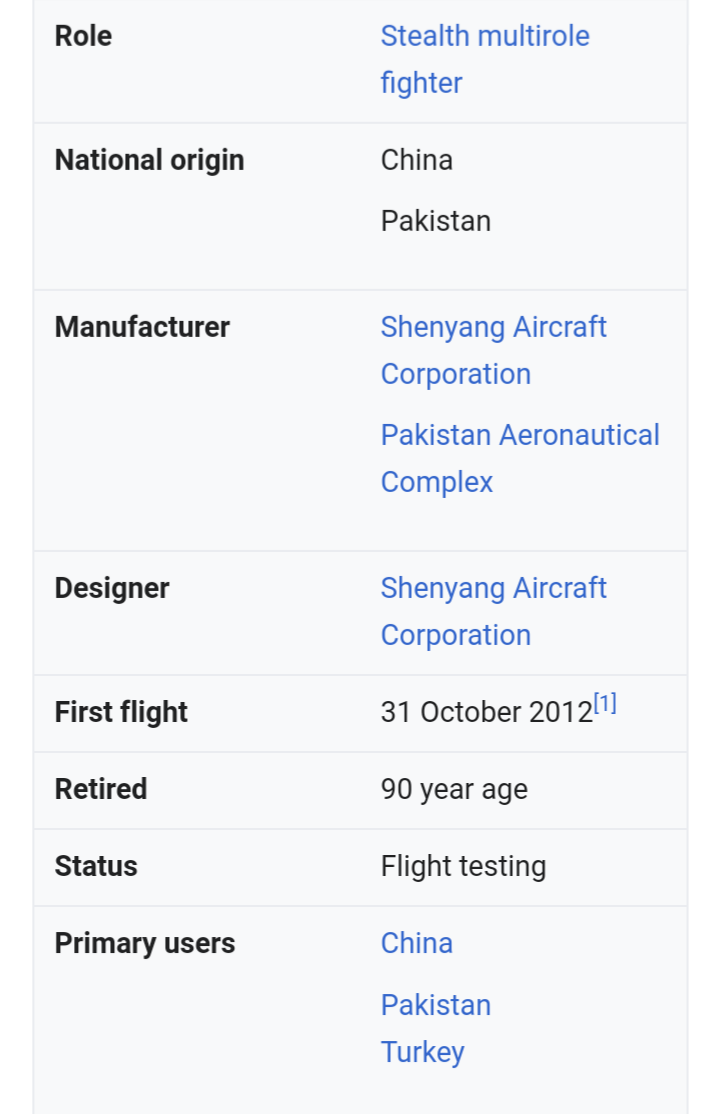This screenshot has height=1114, width=714.
Task: Click Pakistan text in National origin row
Action: click(x=436, y=221)
